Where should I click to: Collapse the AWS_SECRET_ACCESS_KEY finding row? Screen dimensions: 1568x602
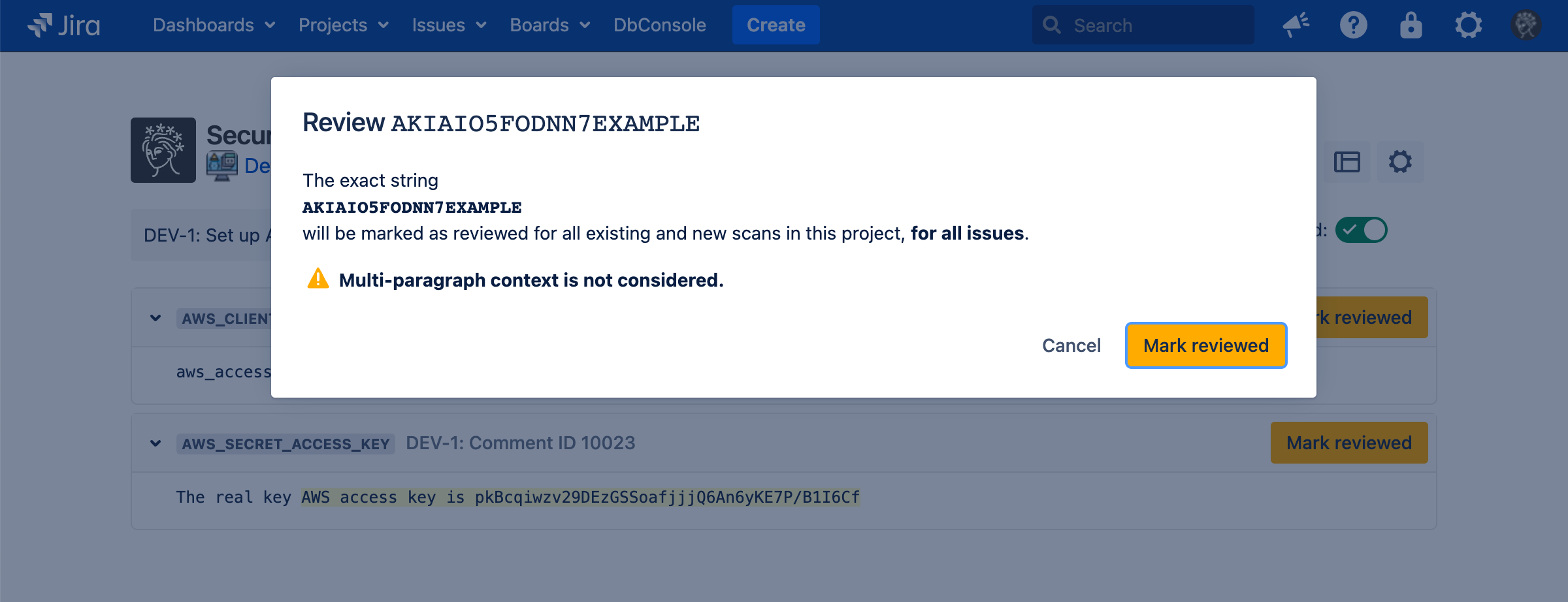coord(155,443)
